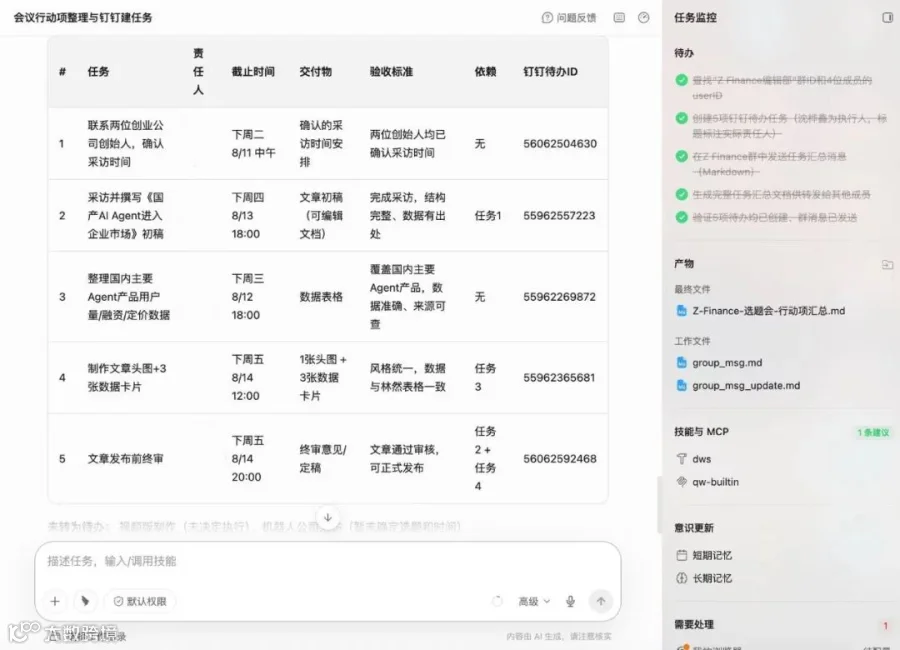Click the 钉钉待办ID column header

[550, 72]
